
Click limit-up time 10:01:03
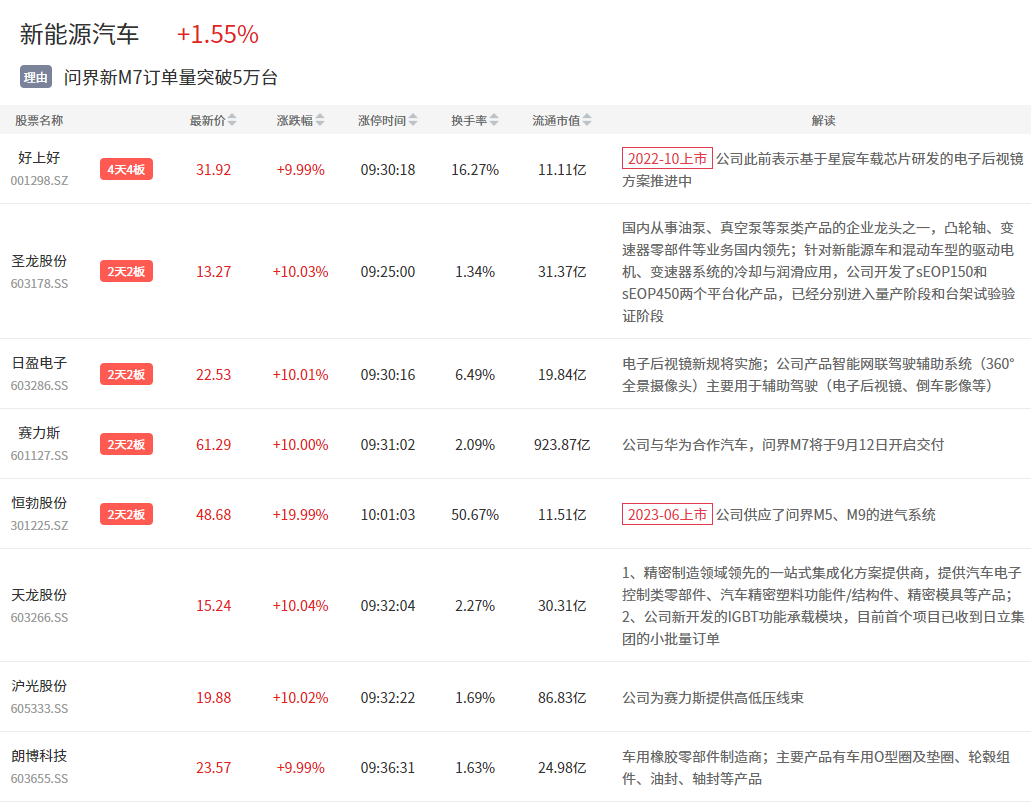(x=388, y=515)
